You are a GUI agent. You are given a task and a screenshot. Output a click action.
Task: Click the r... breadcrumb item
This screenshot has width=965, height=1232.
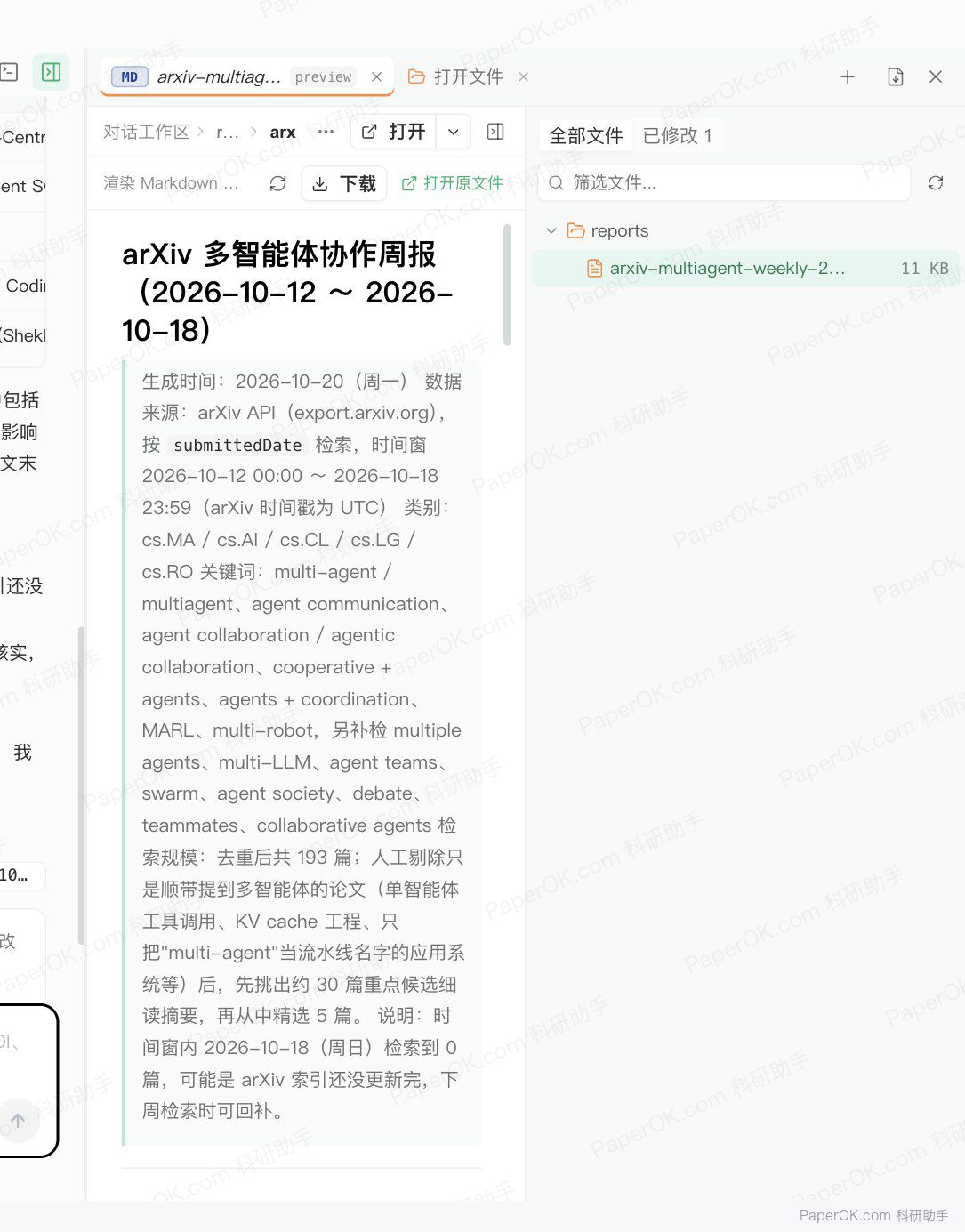pyautogui.click(x=228, y=132)
